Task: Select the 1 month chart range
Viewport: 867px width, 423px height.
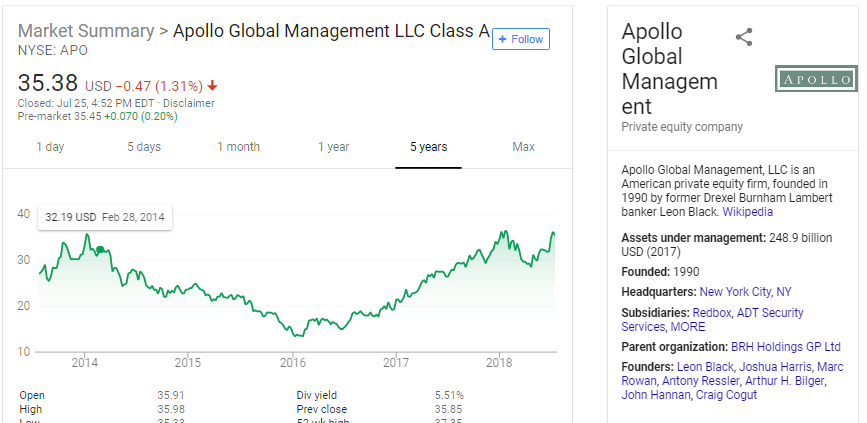Action: (x=238, y=147)
